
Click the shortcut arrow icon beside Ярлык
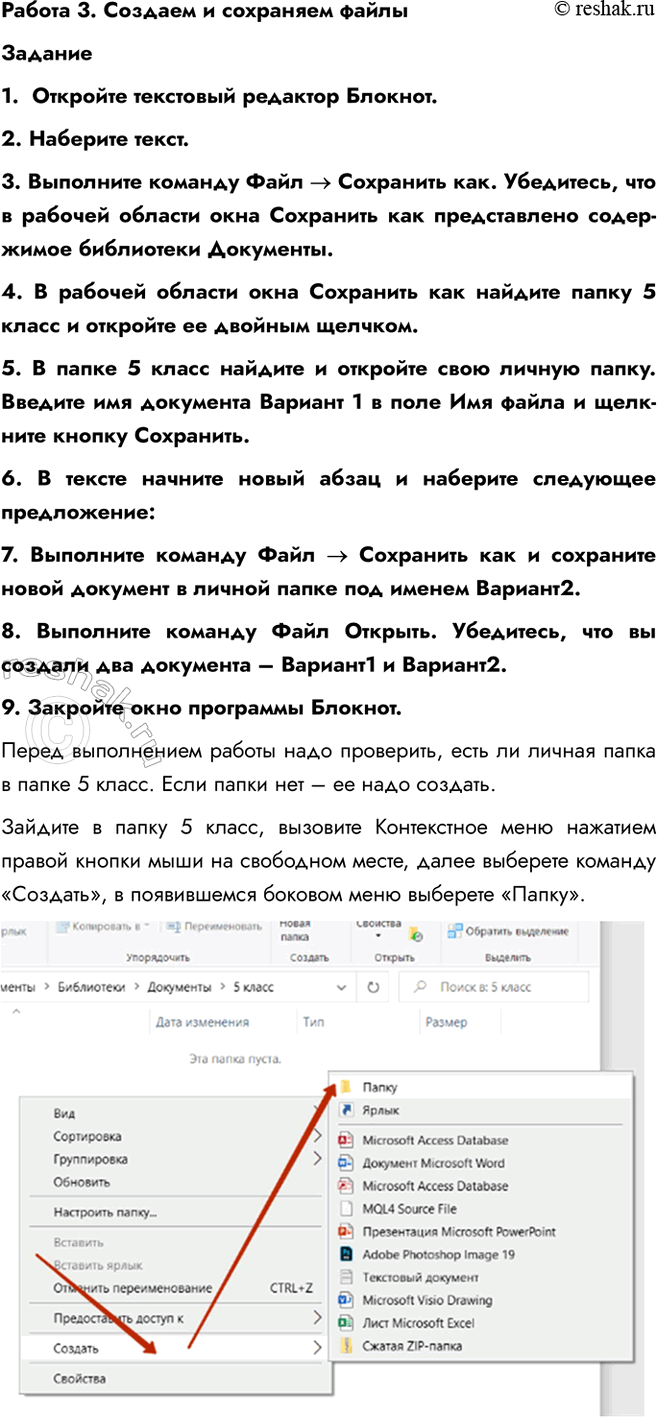(x=346, y=1110)
